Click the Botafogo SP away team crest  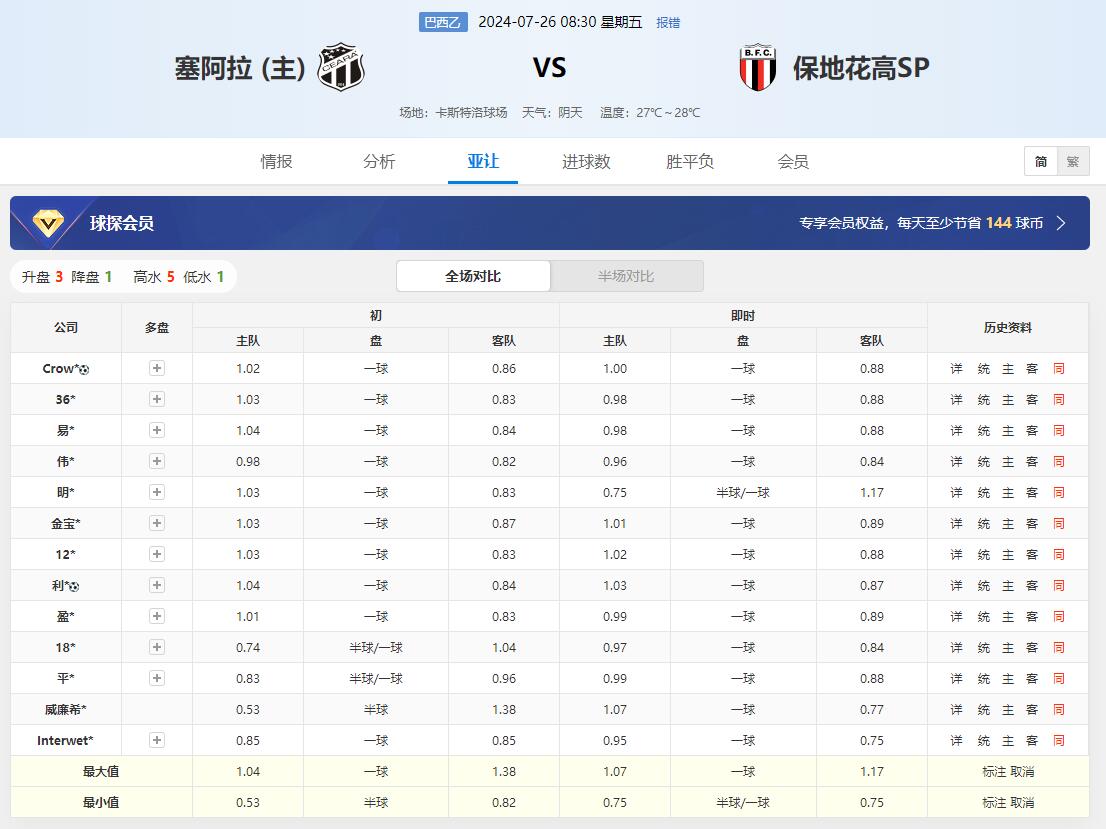pyautogui.click(x=757, y=68)
